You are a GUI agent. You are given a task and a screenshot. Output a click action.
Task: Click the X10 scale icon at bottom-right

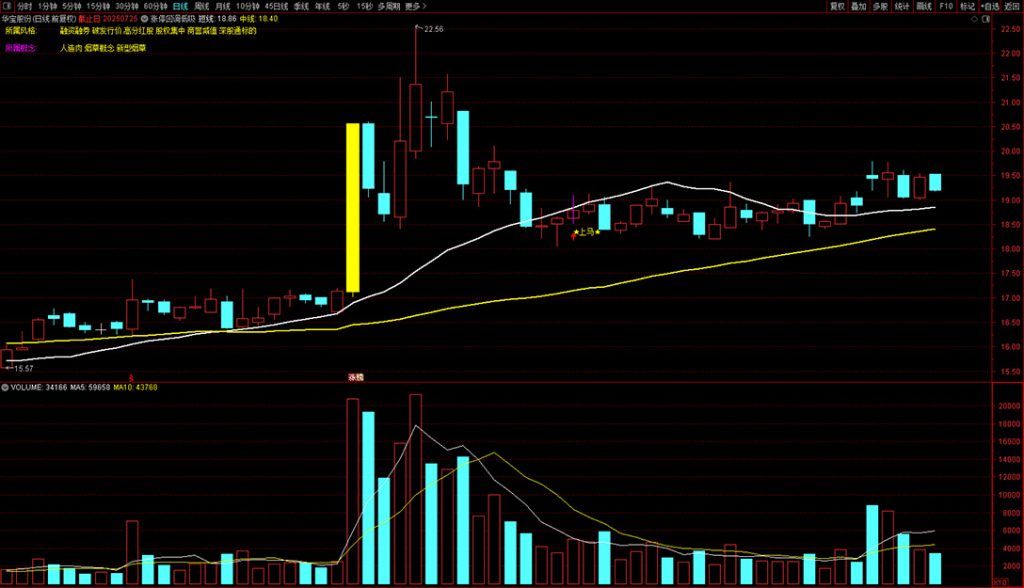point(1001,583)
